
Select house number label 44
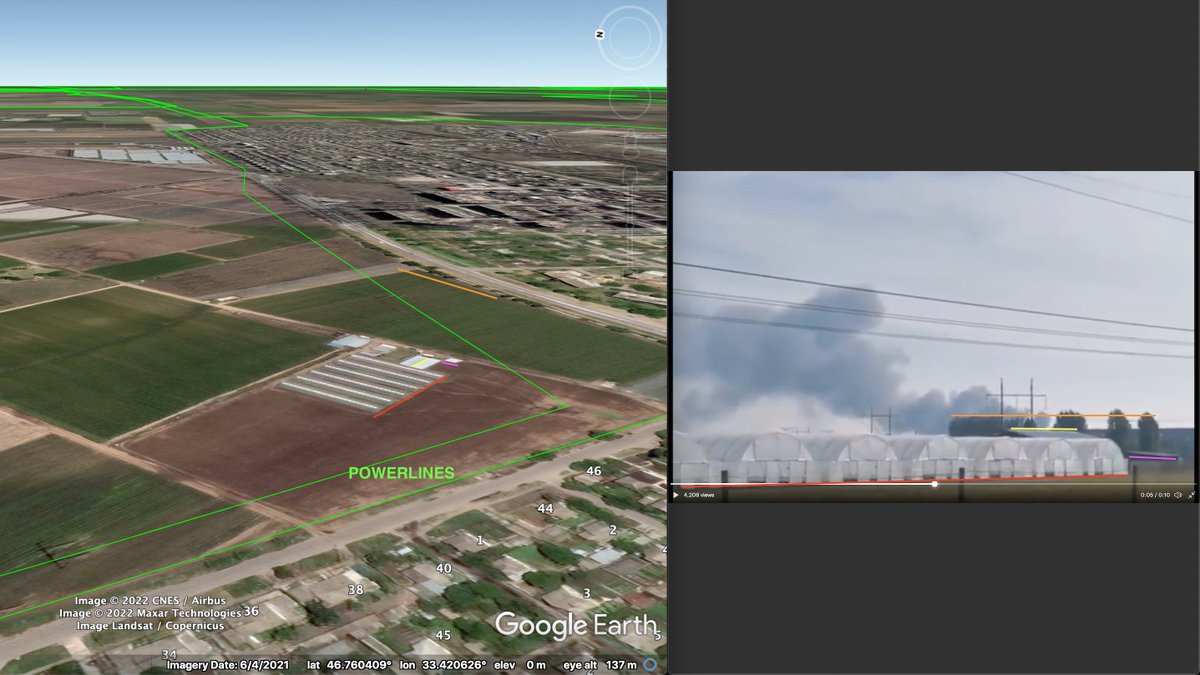[545, 509]
